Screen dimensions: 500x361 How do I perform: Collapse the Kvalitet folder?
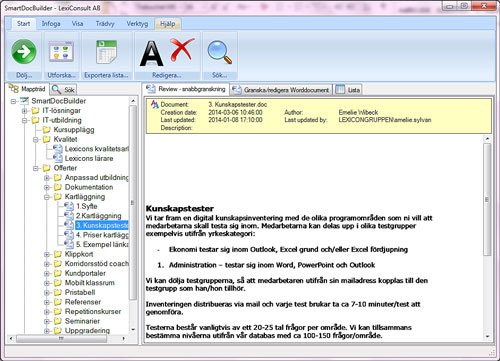click(x=36, y=140)
